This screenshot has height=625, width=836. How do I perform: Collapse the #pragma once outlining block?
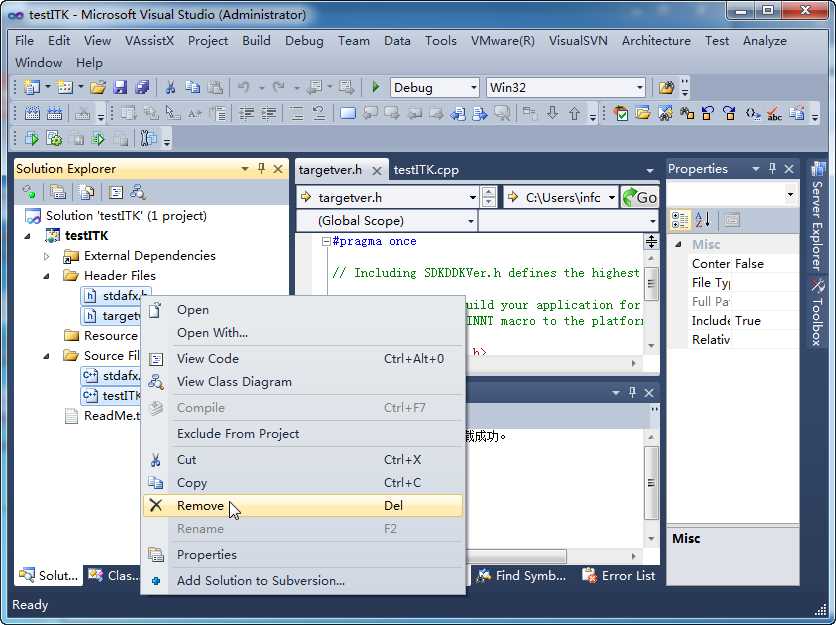click(326, 242)
